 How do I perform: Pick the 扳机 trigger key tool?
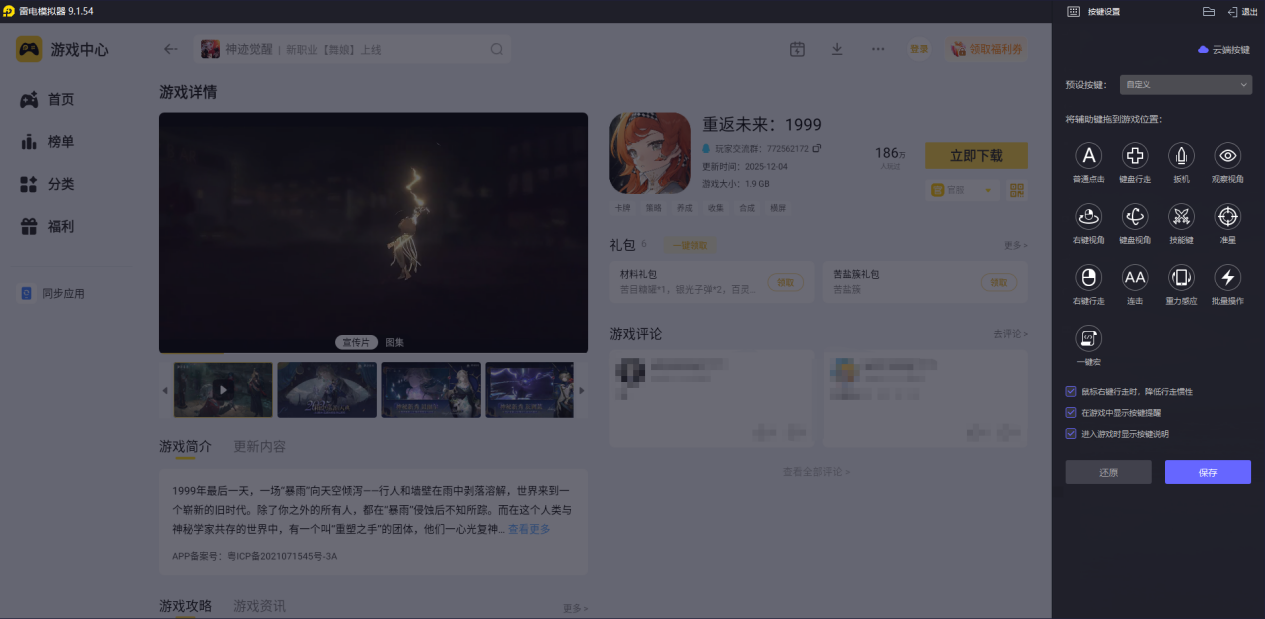click(1181, 156)
